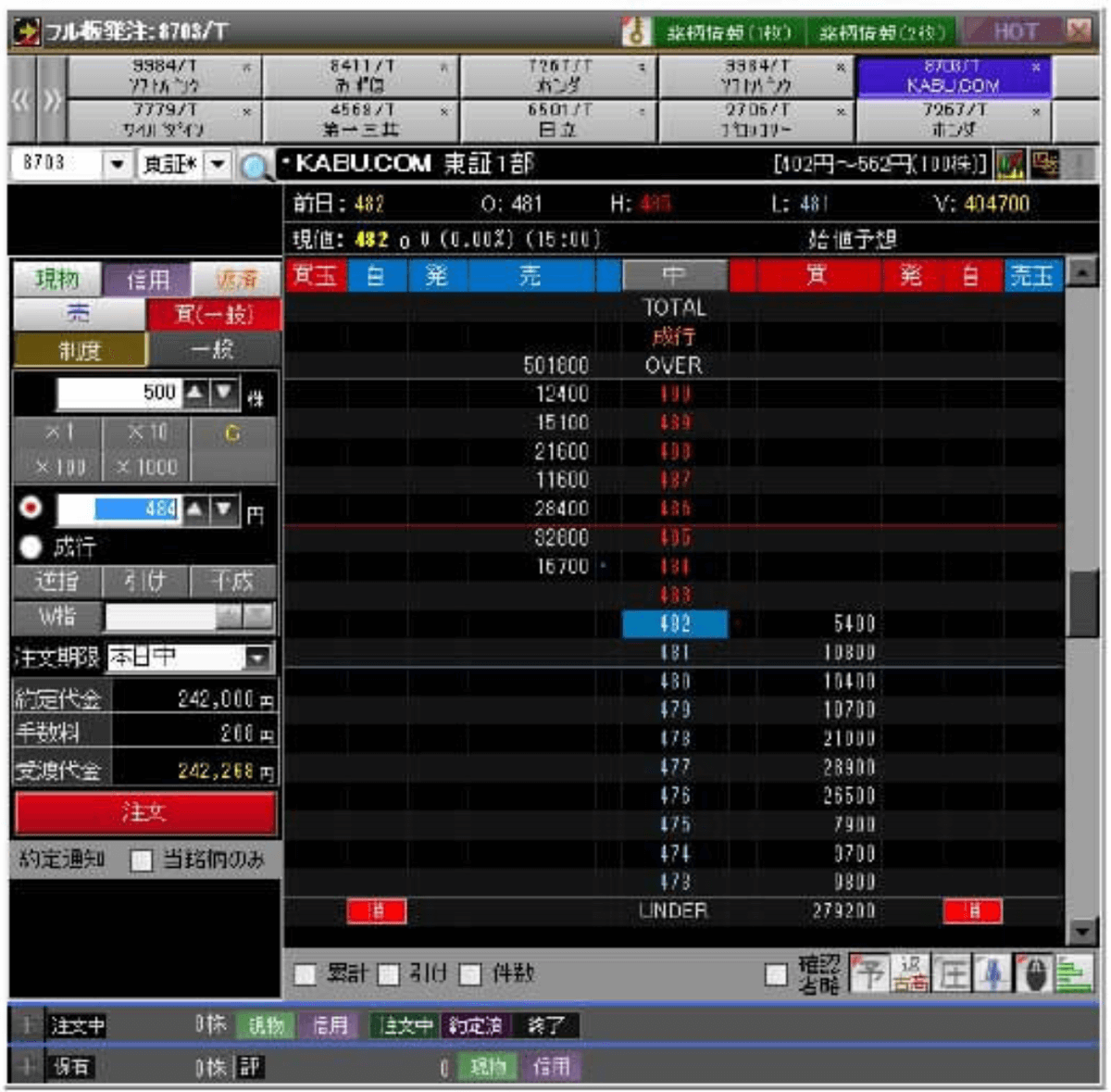Screen dimensions: 1111x1092
Task: Click the stock code field 8703
Action: click(x=56, y=165)
